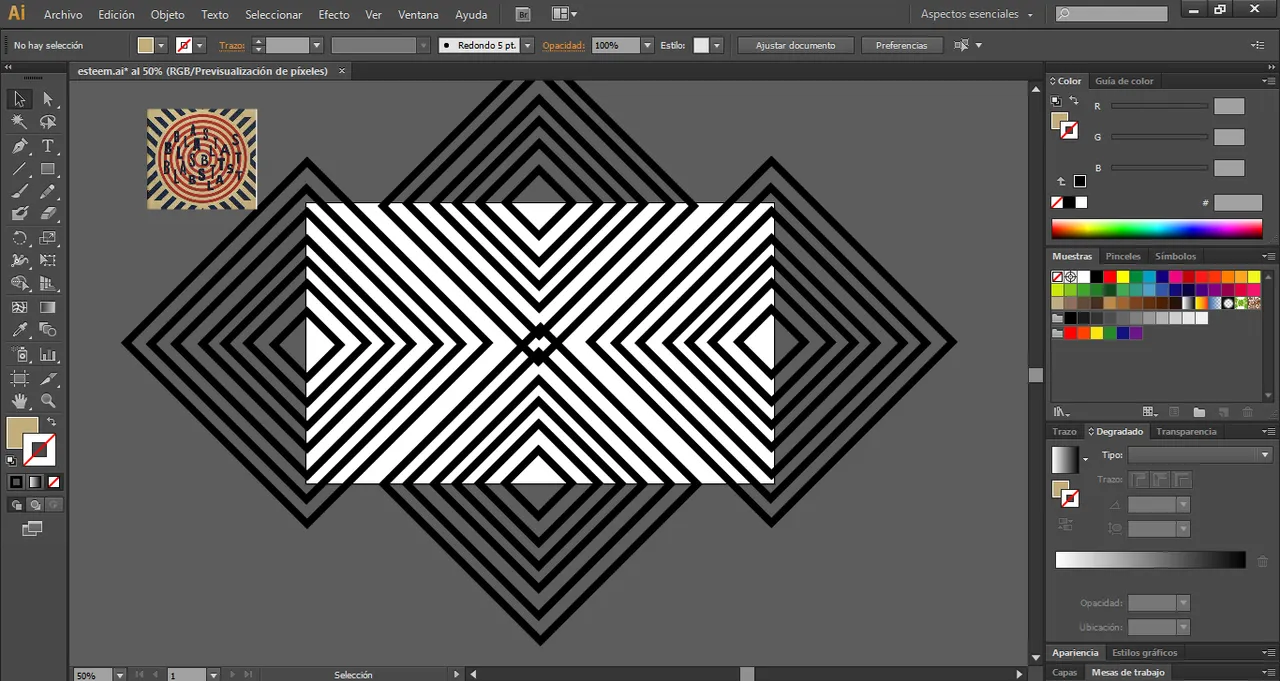
Task: Select the Gradient tool in toolbox
Action: (47, 308)
